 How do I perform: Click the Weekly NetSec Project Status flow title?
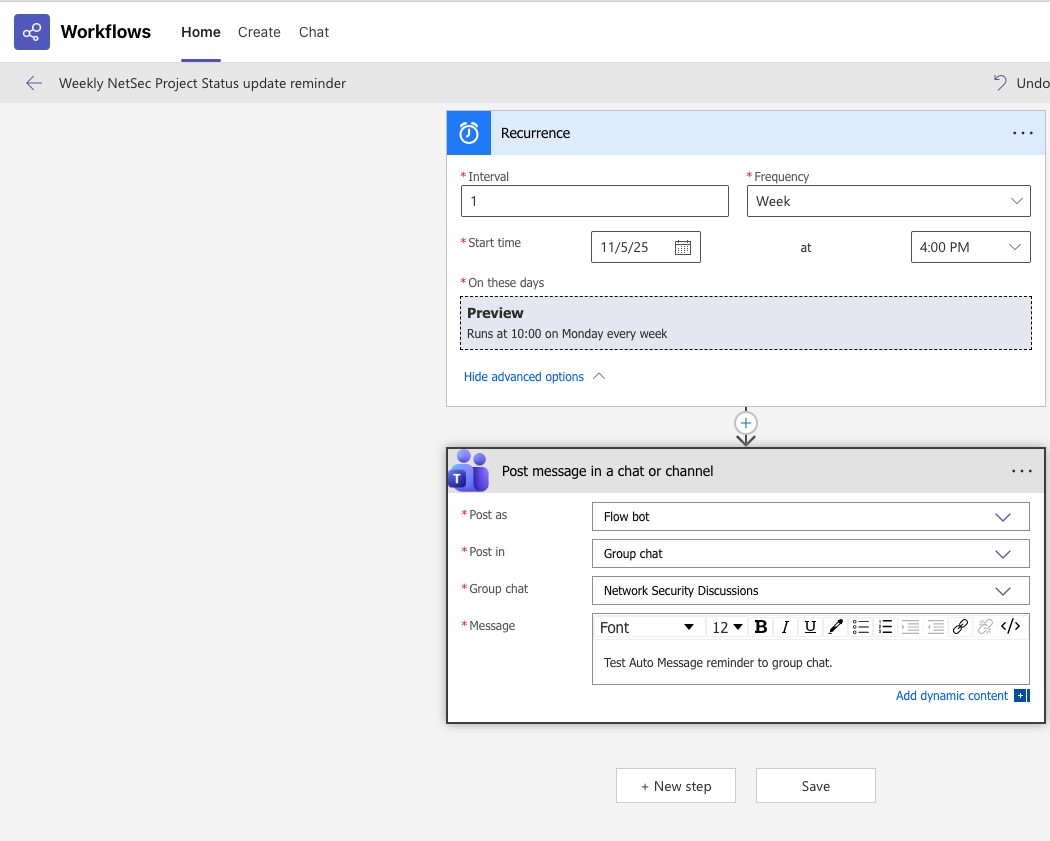(202, 83)
